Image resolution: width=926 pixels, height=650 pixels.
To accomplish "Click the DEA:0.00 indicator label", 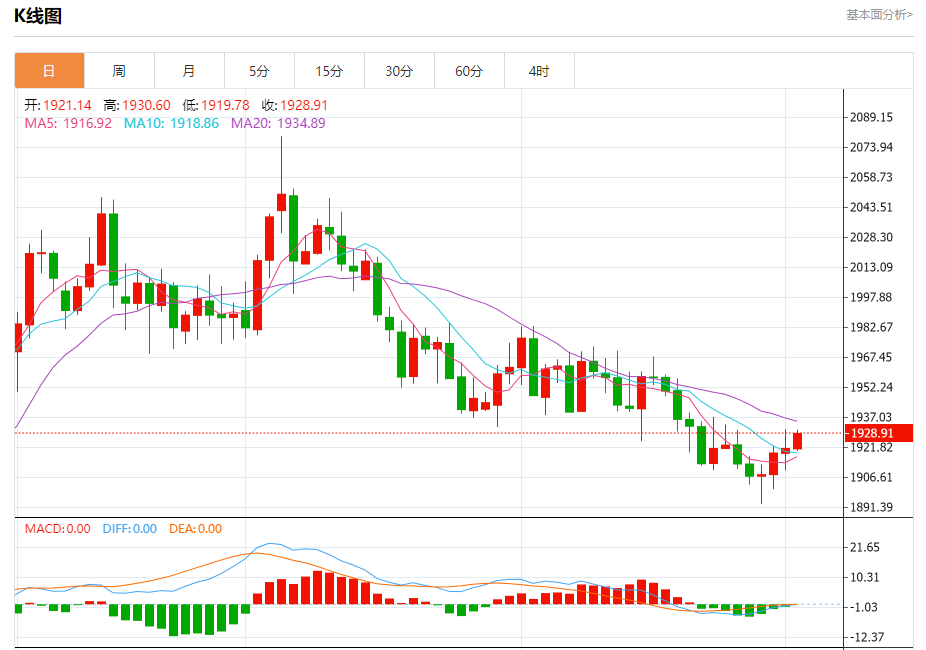I will (x=195, y=529).
